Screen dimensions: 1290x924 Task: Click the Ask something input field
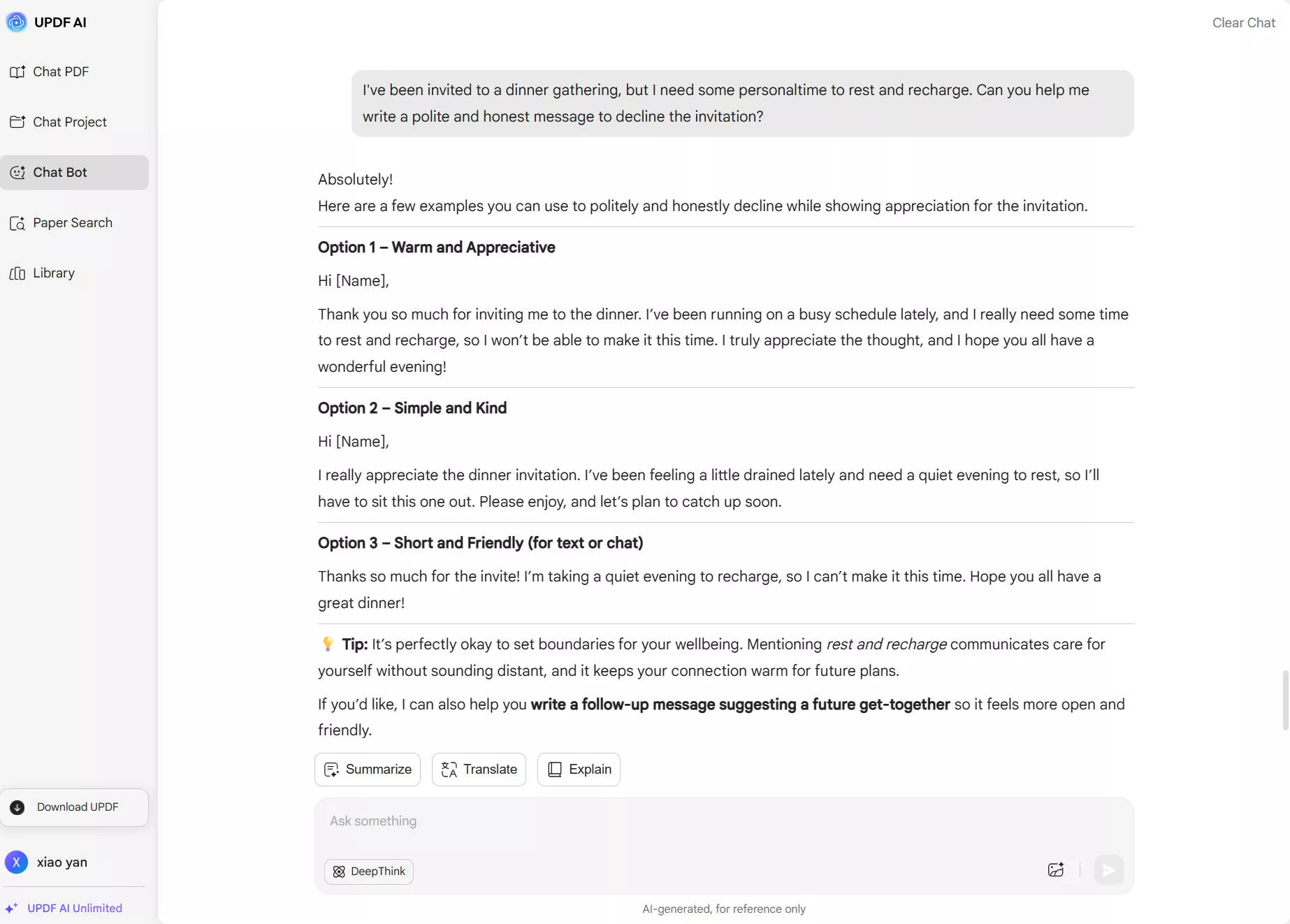click(723, 821)
